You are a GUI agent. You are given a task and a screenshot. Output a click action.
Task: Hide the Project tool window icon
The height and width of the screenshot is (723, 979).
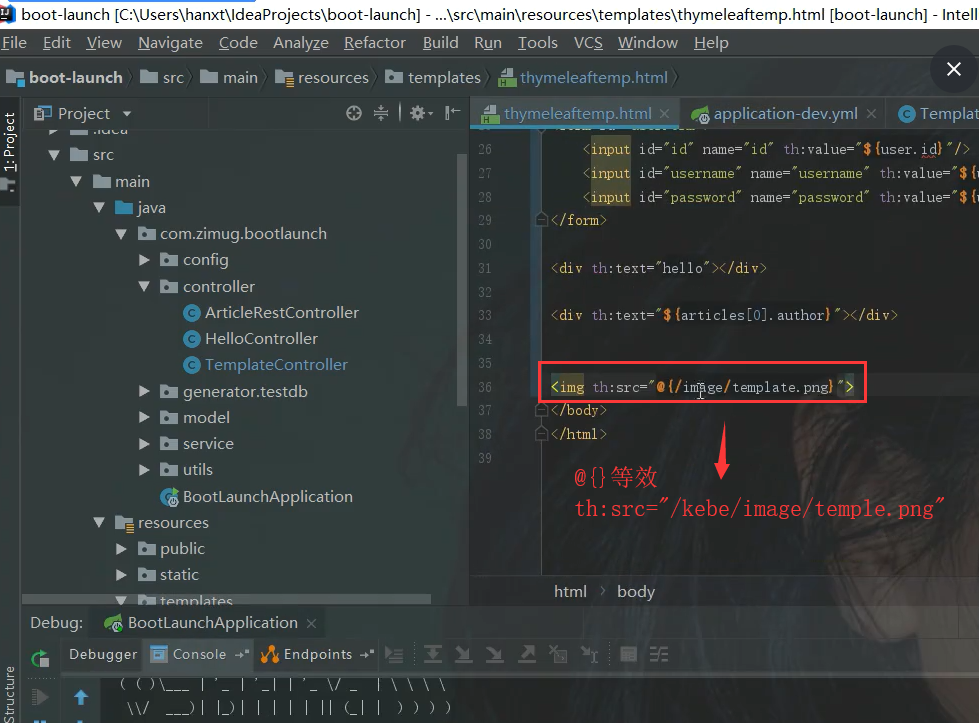(x=453, y=113)
